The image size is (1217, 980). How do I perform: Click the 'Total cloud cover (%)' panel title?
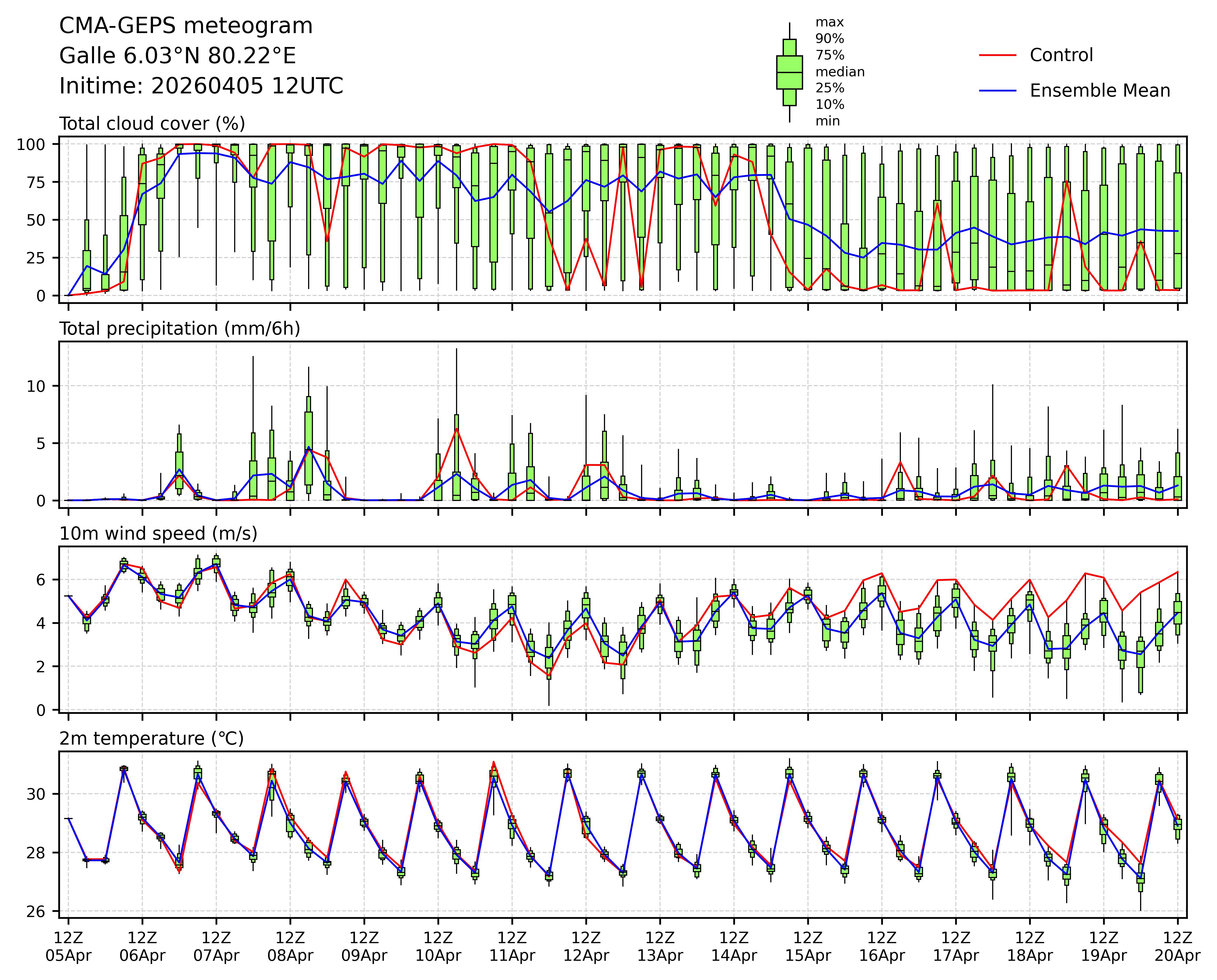pos(152,124)
